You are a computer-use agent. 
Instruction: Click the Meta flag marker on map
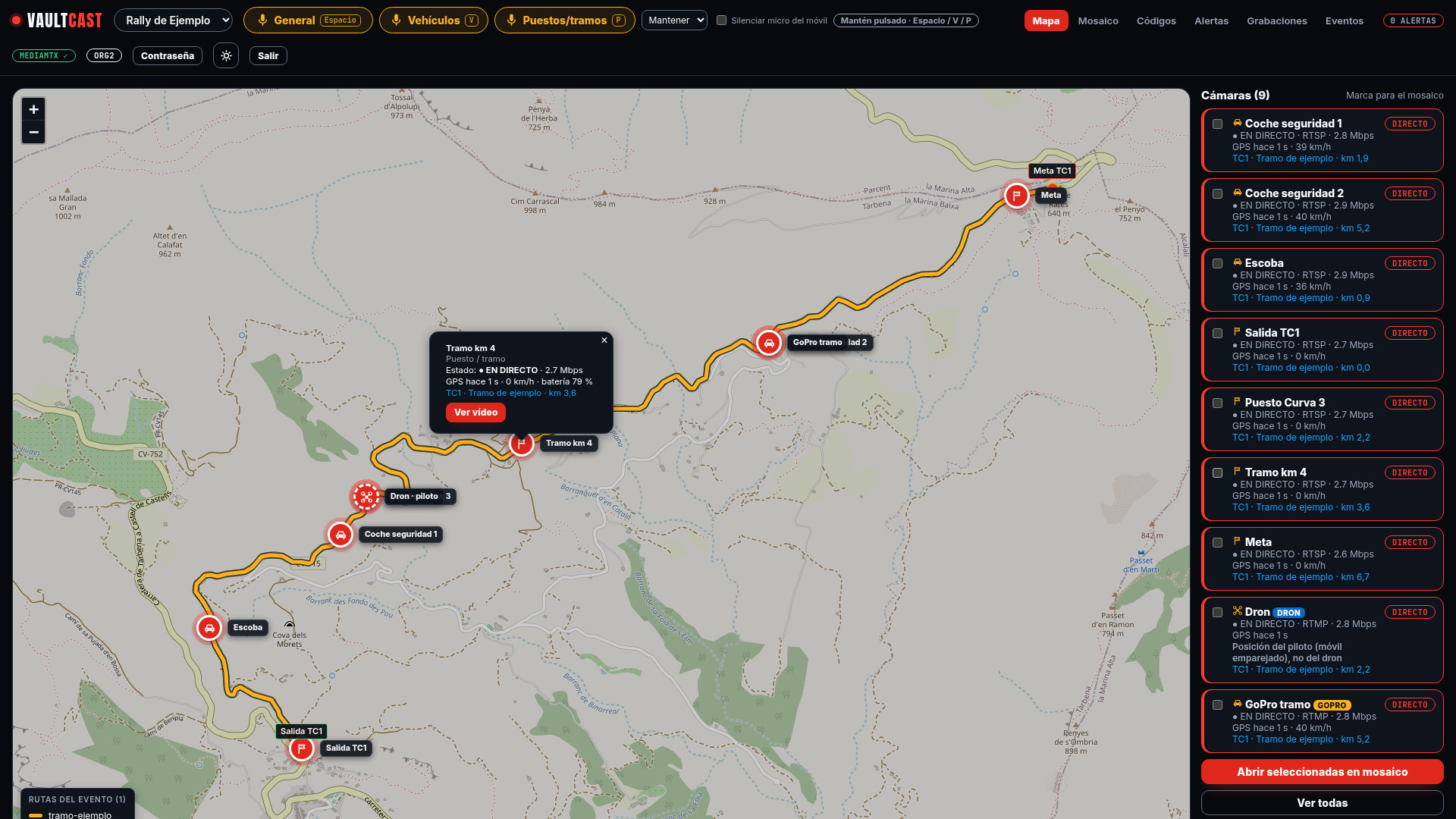click(1016, 196)
